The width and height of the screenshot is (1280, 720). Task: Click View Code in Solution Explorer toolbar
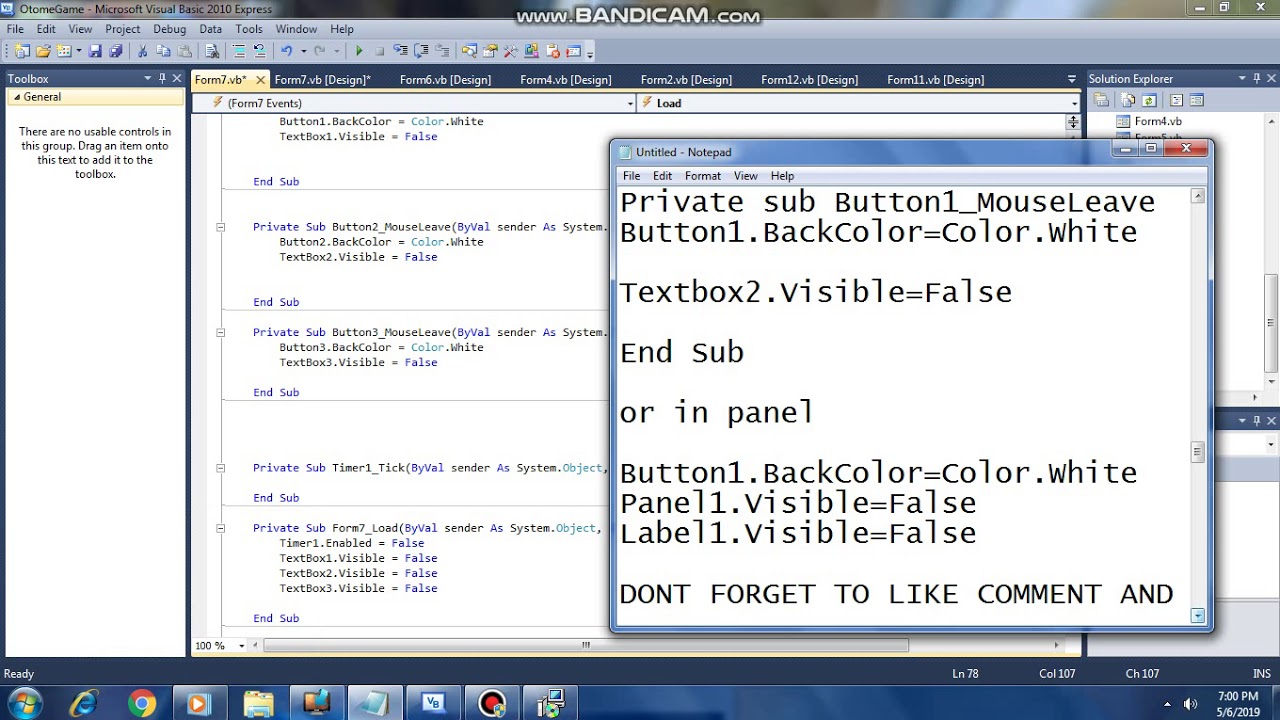click(1176, 100)
